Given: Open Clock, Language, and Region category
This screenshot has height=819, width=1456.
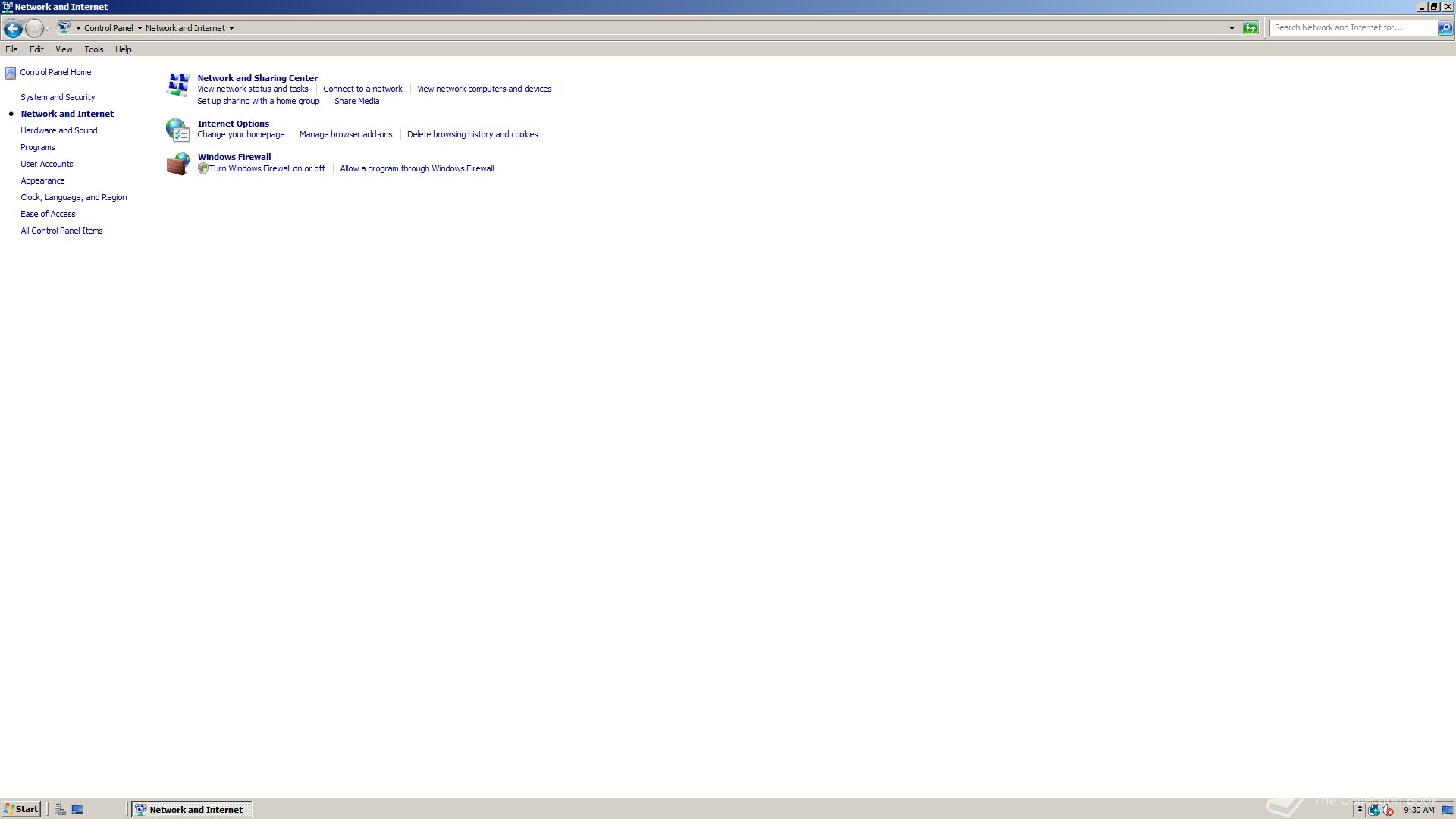Looking at the screenshot, I should pyautogui.click(x=74, y=197).
